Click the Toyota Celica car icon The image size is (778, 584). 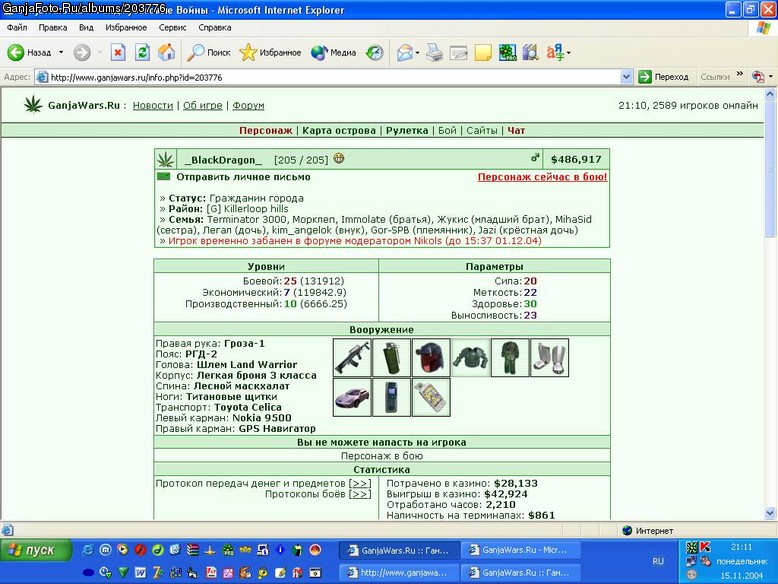352,397
